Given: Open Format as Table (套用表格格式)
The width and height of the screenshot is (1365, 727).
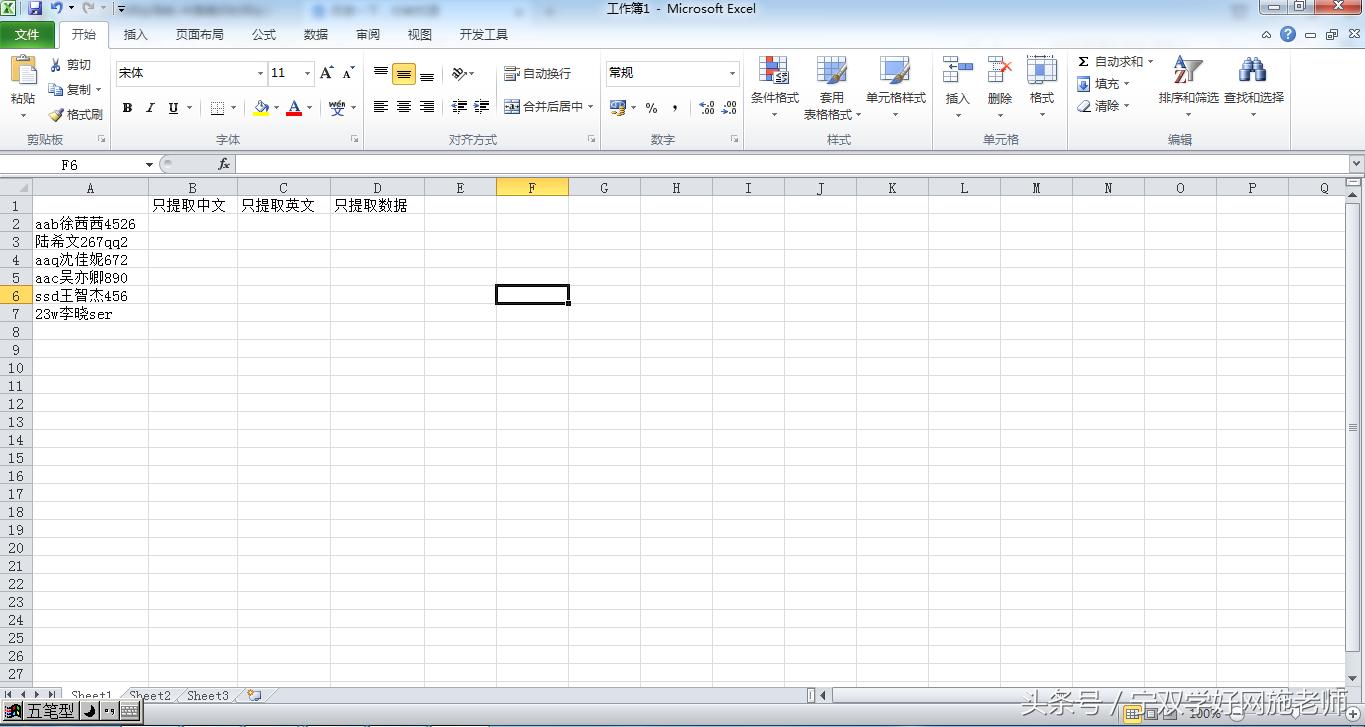Looking at the screenshot, I should pos(832,86).
